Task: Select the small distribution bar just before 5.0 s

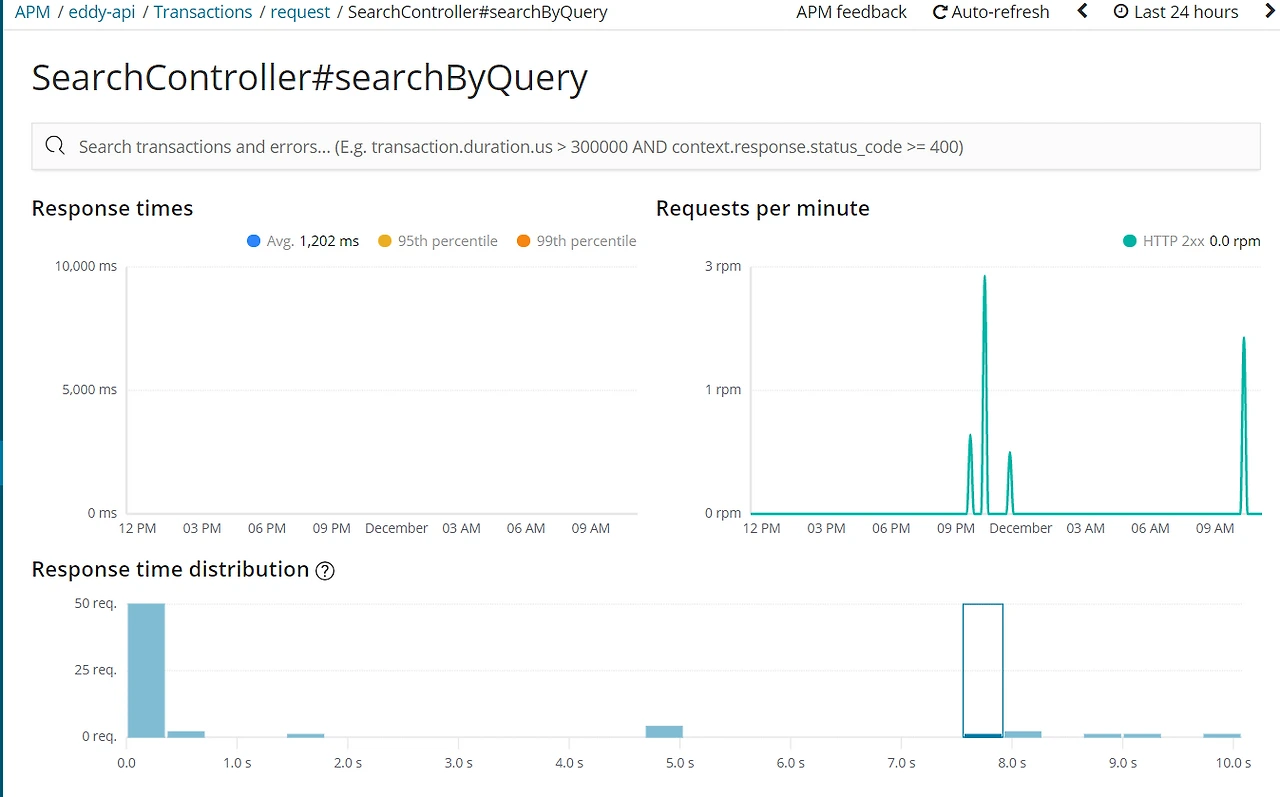Action: pos(664,732)
